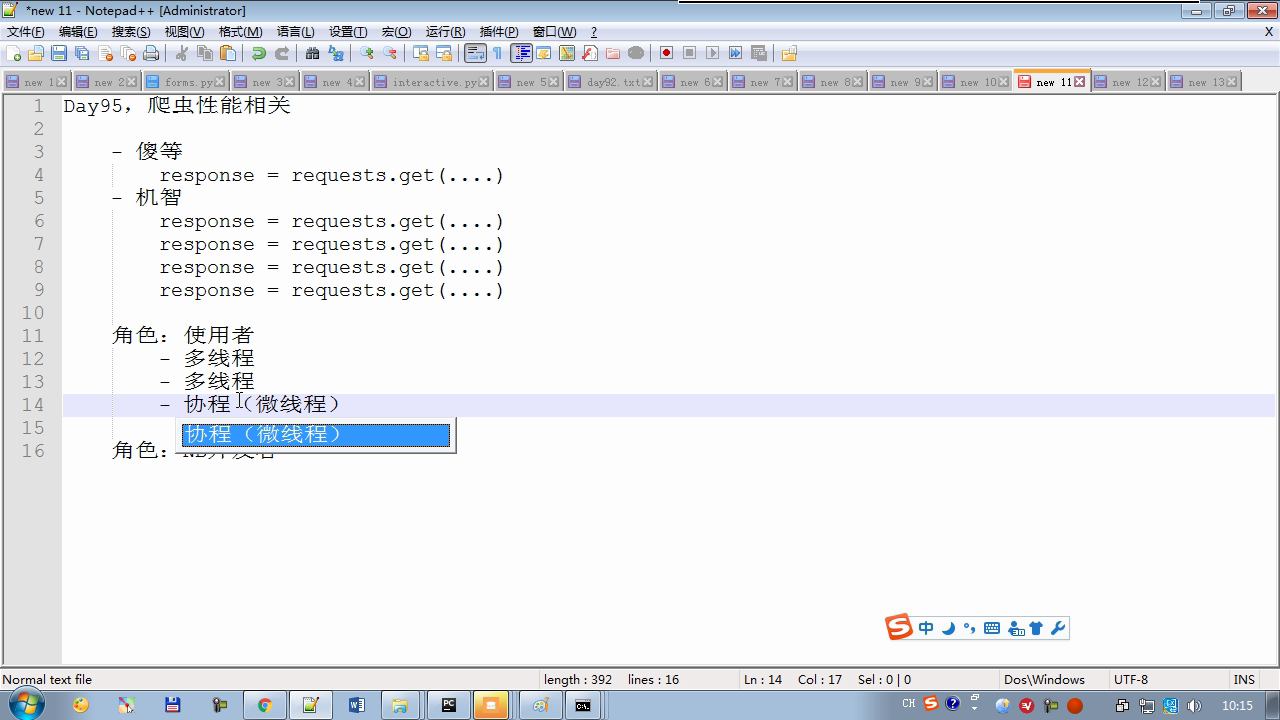Click the Open file toolbar icon
Image resolution: width=1280 pixels, height=720 pixels.
point(36,53)
